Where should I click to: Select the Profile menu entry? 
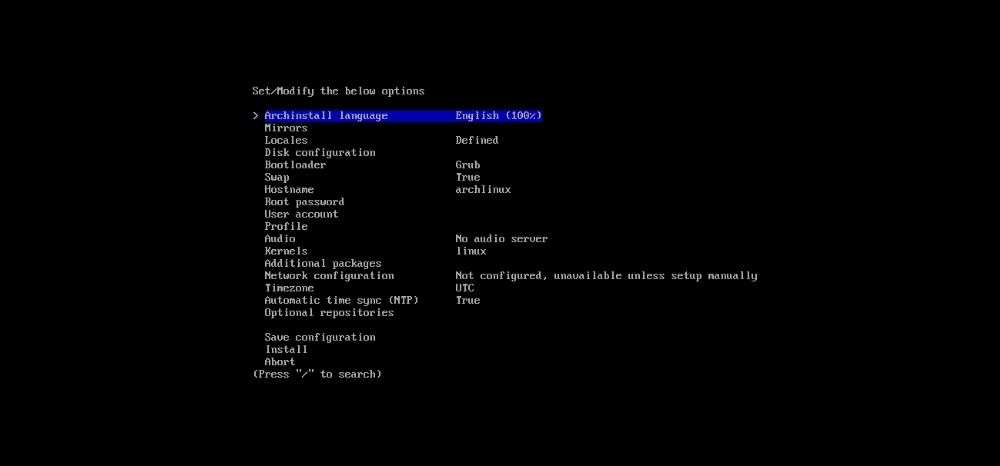(286, 226)
